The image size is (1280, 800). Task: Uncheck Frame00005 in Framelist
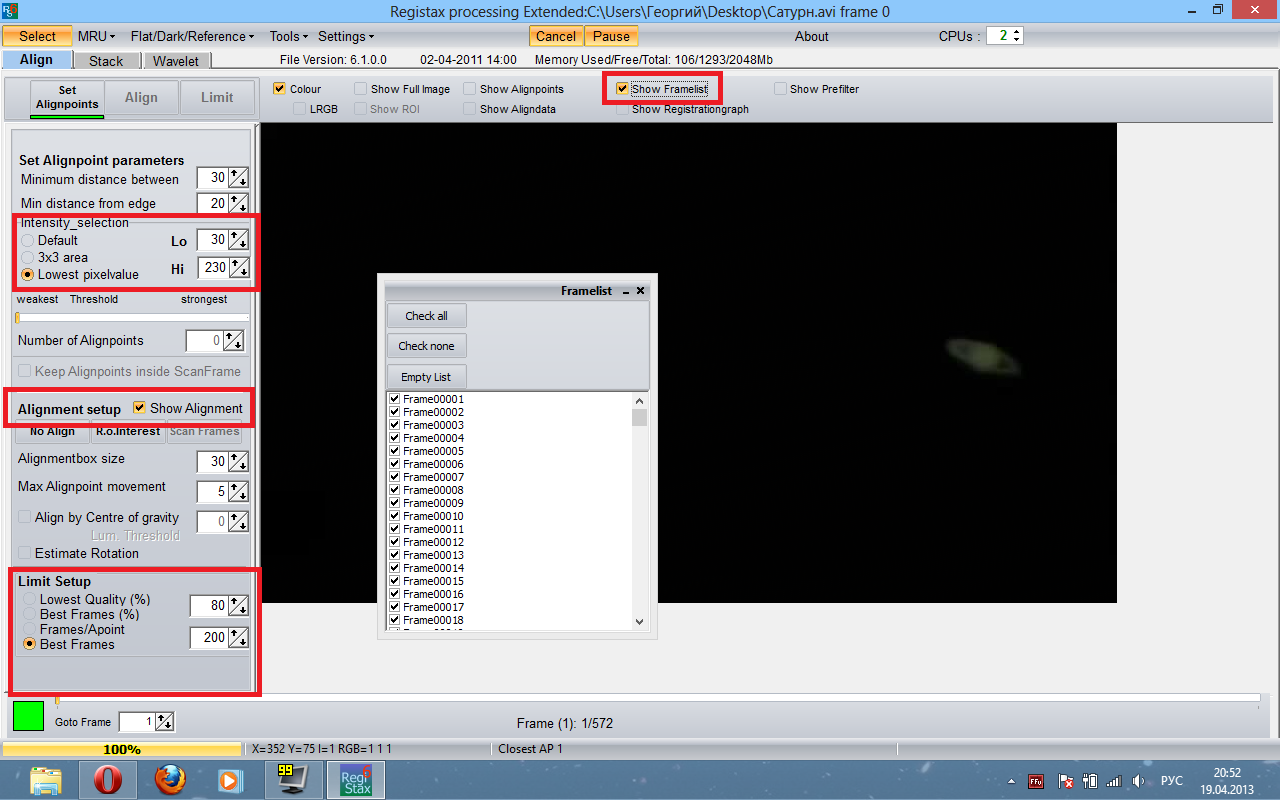394,451
